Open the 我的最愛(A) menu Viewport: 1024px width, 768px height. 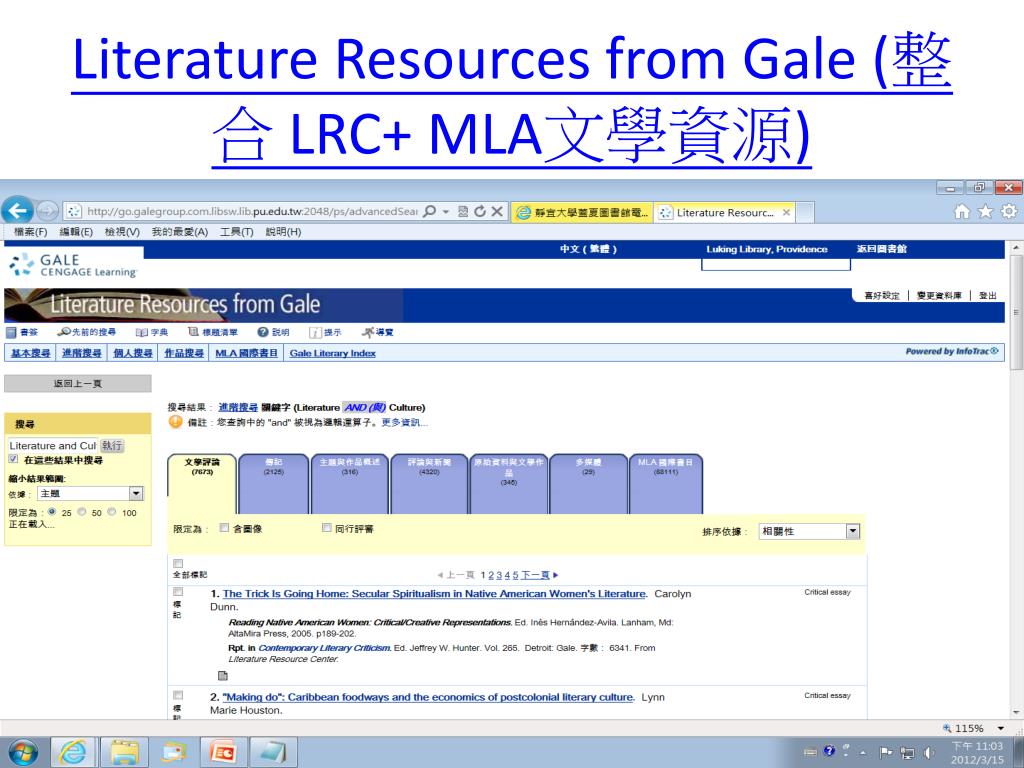[180, 232]
